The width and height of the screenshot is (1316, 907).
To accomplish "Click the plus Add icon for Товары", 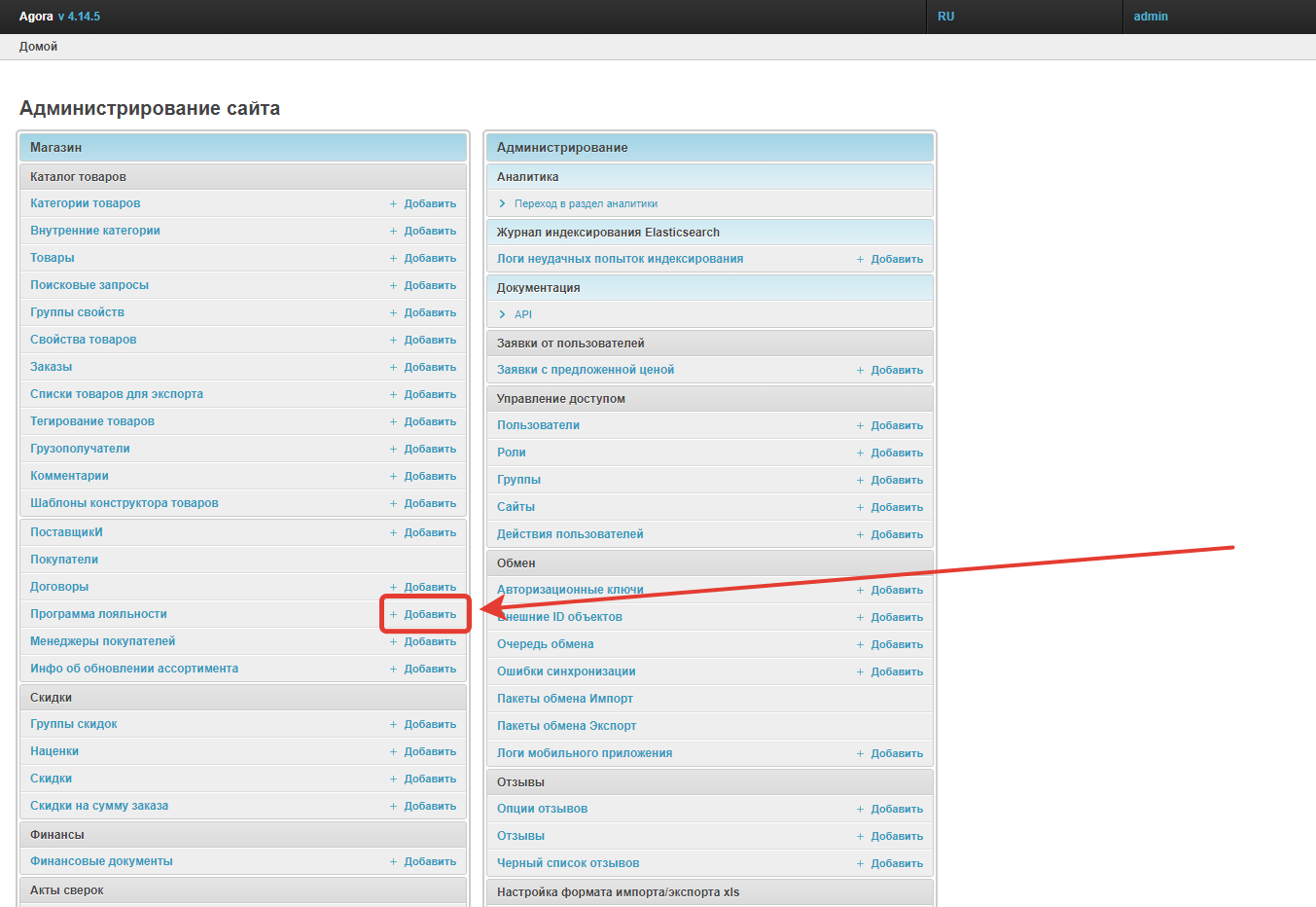I will coord(394,258).
